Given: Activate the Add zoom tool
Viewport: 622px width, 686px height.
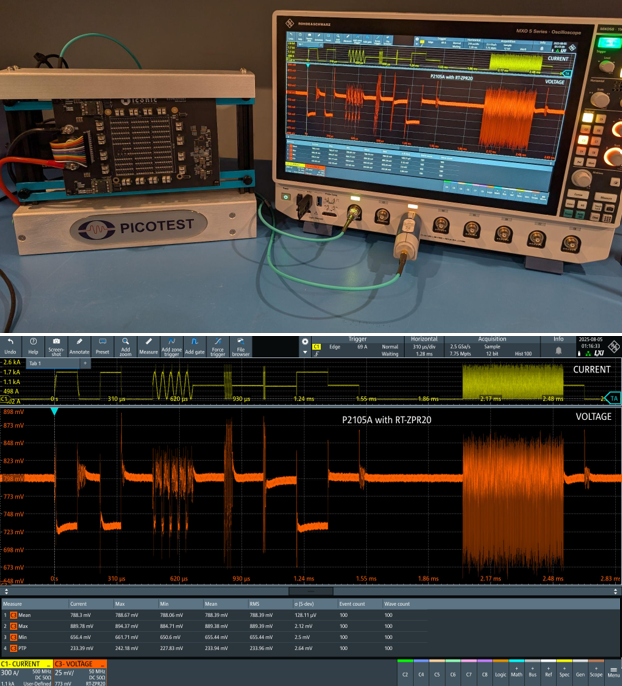Looking at the screenshot, I should [x=125, y=346].
